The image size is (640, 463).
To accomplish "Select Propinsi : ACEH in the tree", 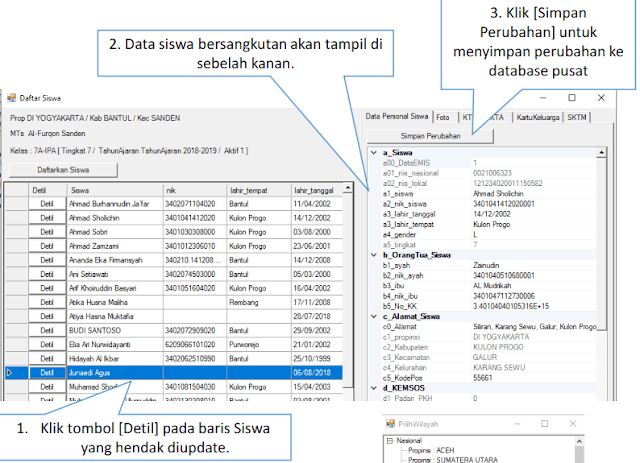I will click(x=431, y=450).
